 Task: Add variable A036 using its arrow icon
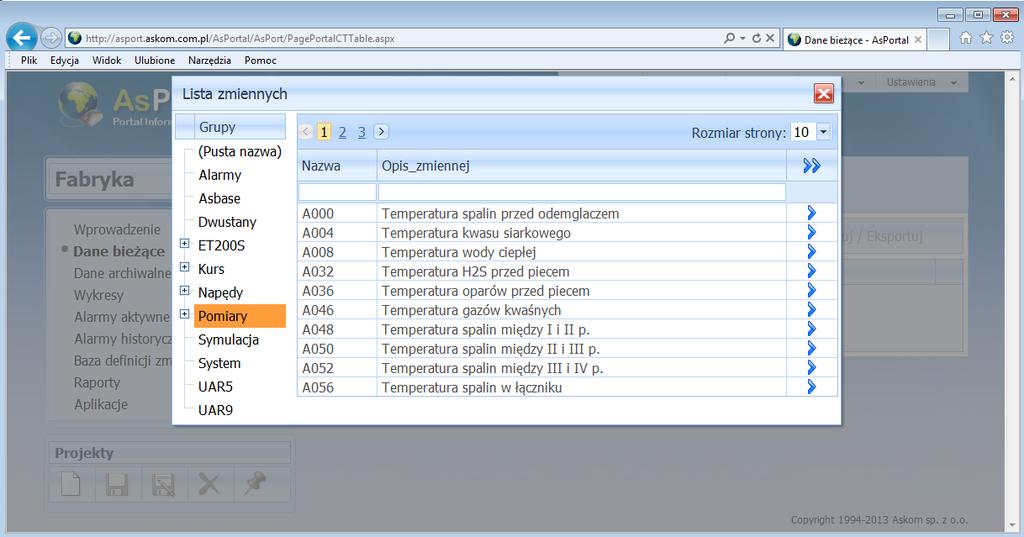click(811, 290)
